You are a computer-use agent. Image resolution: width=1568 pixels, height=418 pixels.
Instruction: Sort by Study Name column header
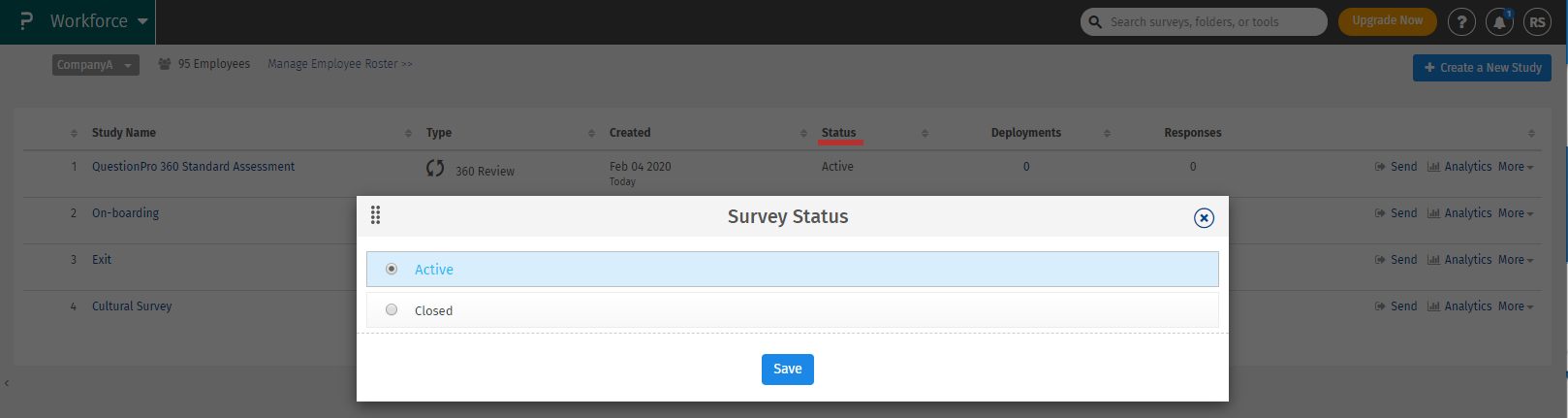[124, 133]
